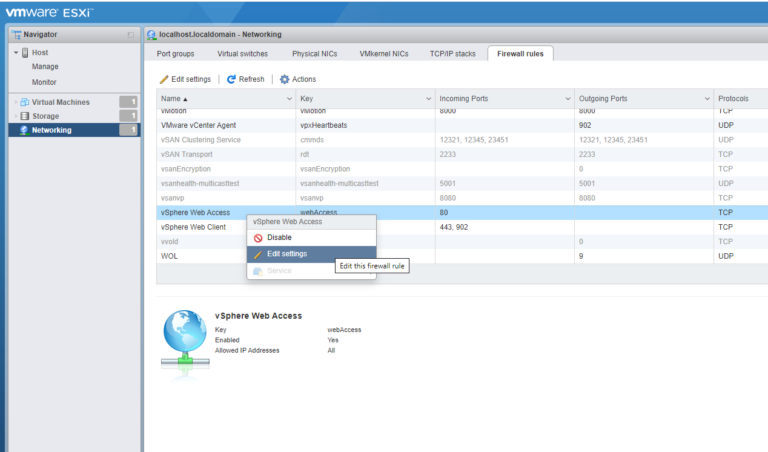Viewport: 768px width, 452px height.
Task: Open the Incoming Ports column dropdown arrow
Action: [568, 99]
